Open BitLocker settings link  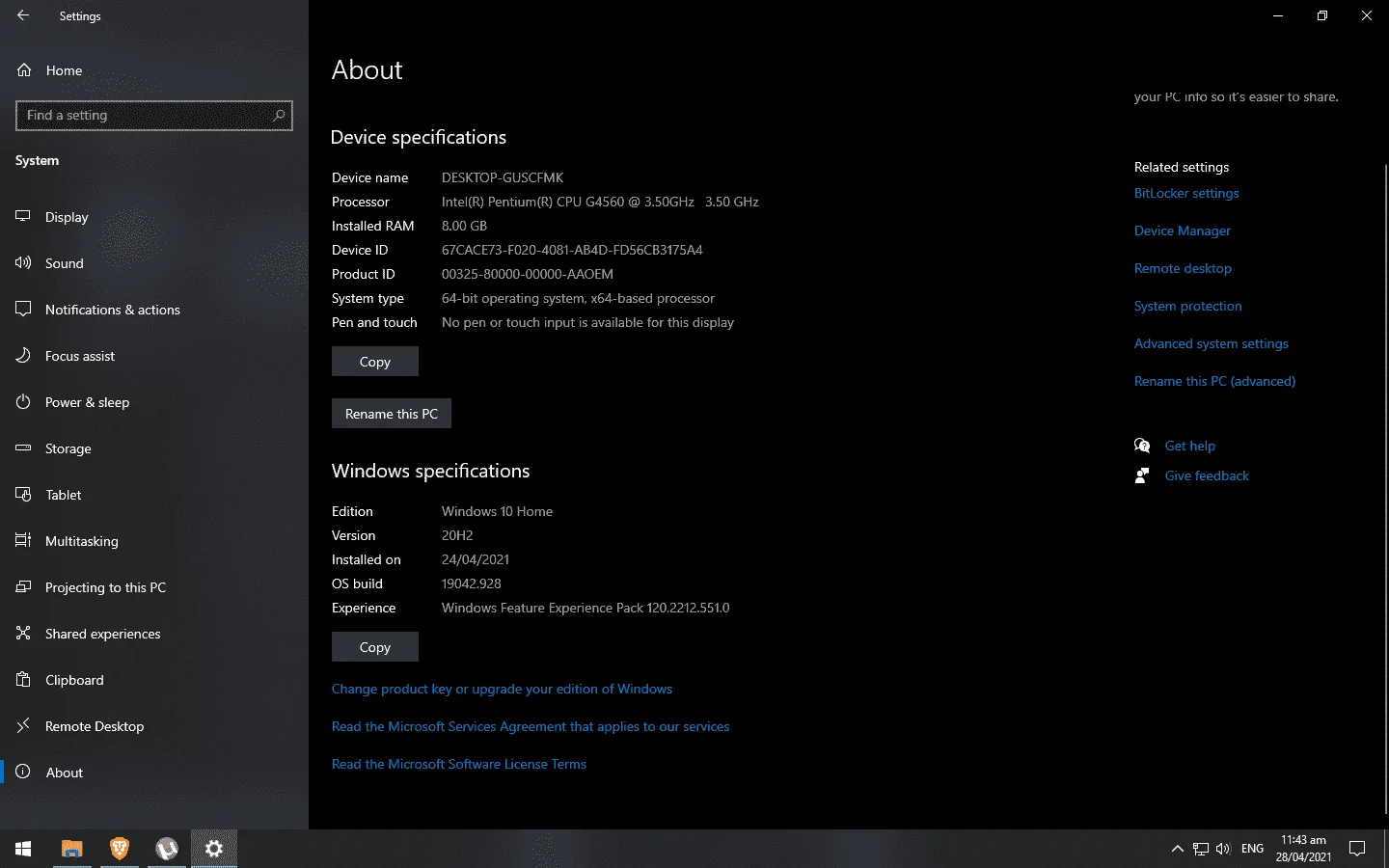coord(1186,193)
